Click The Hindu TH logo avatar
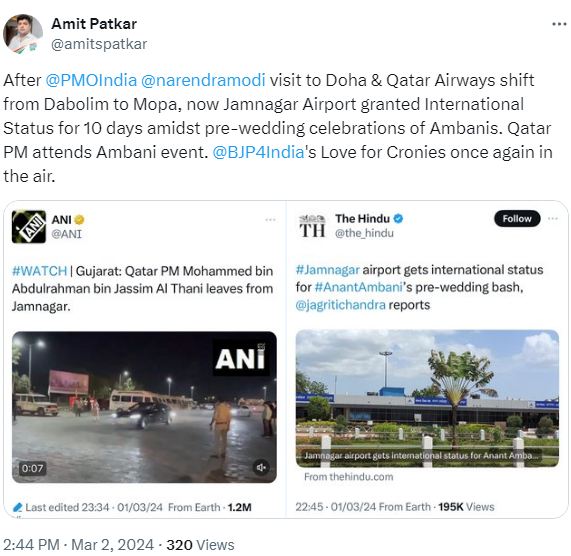Viewport: 571px width, 556px height. 312,226
